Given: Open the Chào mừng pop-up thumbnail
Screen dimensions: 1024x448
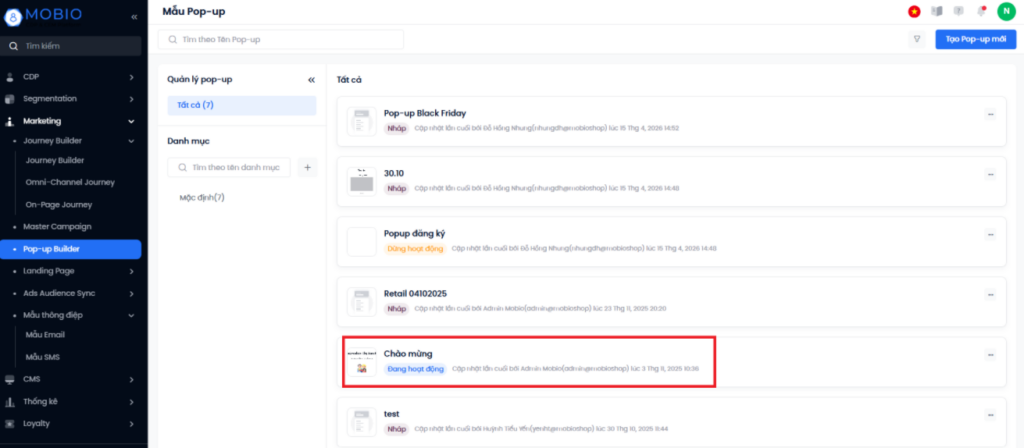Looking at the screenshot, I should (360, 361).
